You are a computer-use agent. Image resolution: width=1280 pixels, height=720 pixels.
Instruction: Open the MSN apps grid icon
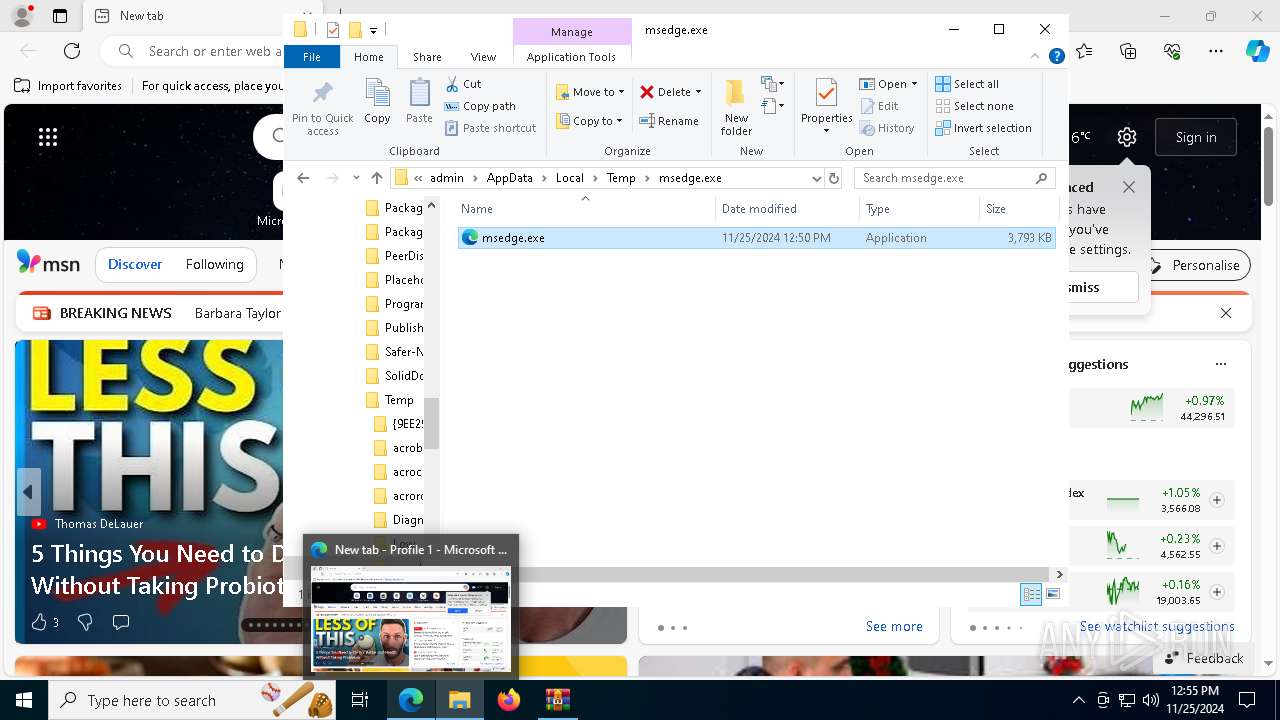click(48, 137)
